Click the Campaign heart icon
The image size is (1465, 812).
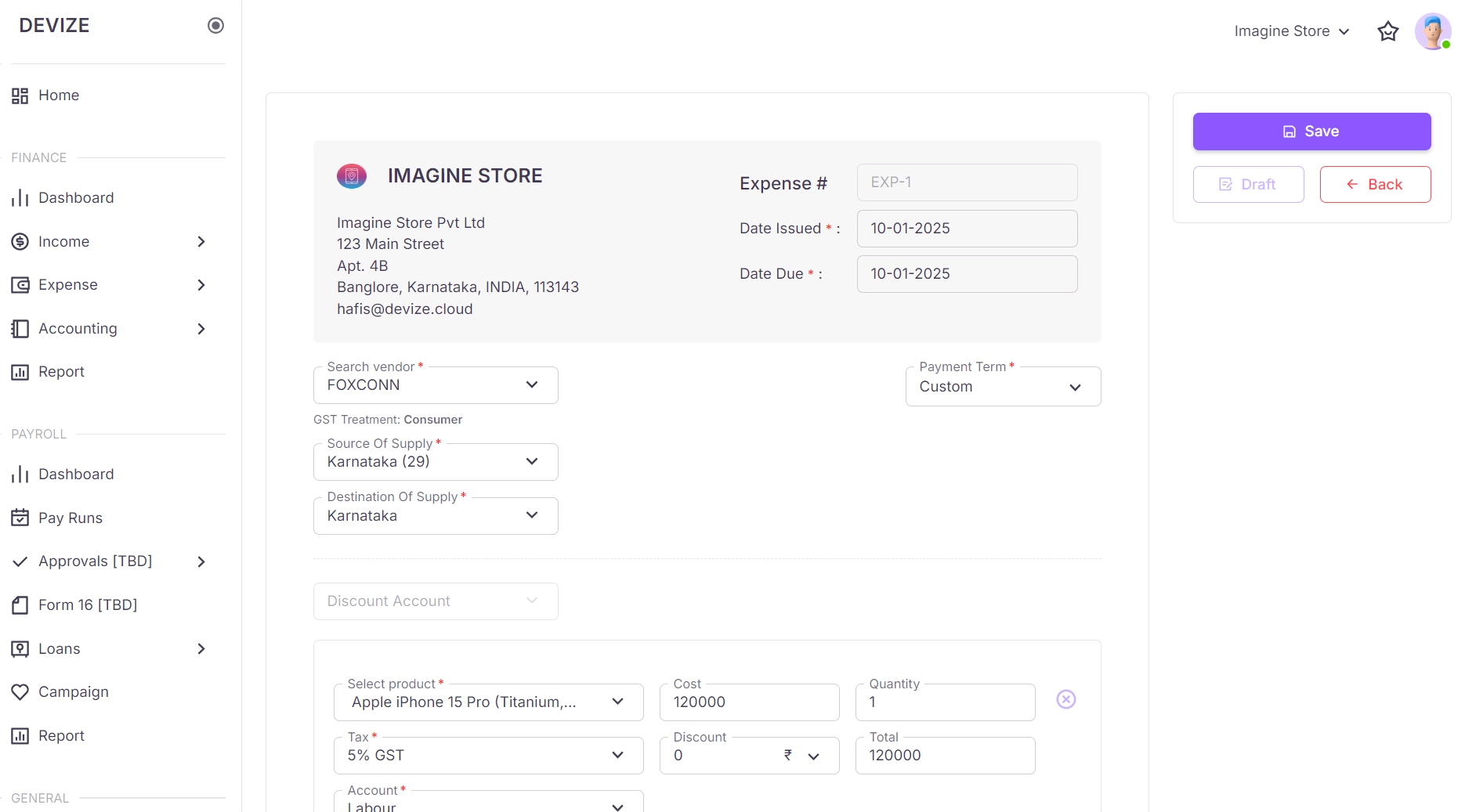[x=20, y=692]
